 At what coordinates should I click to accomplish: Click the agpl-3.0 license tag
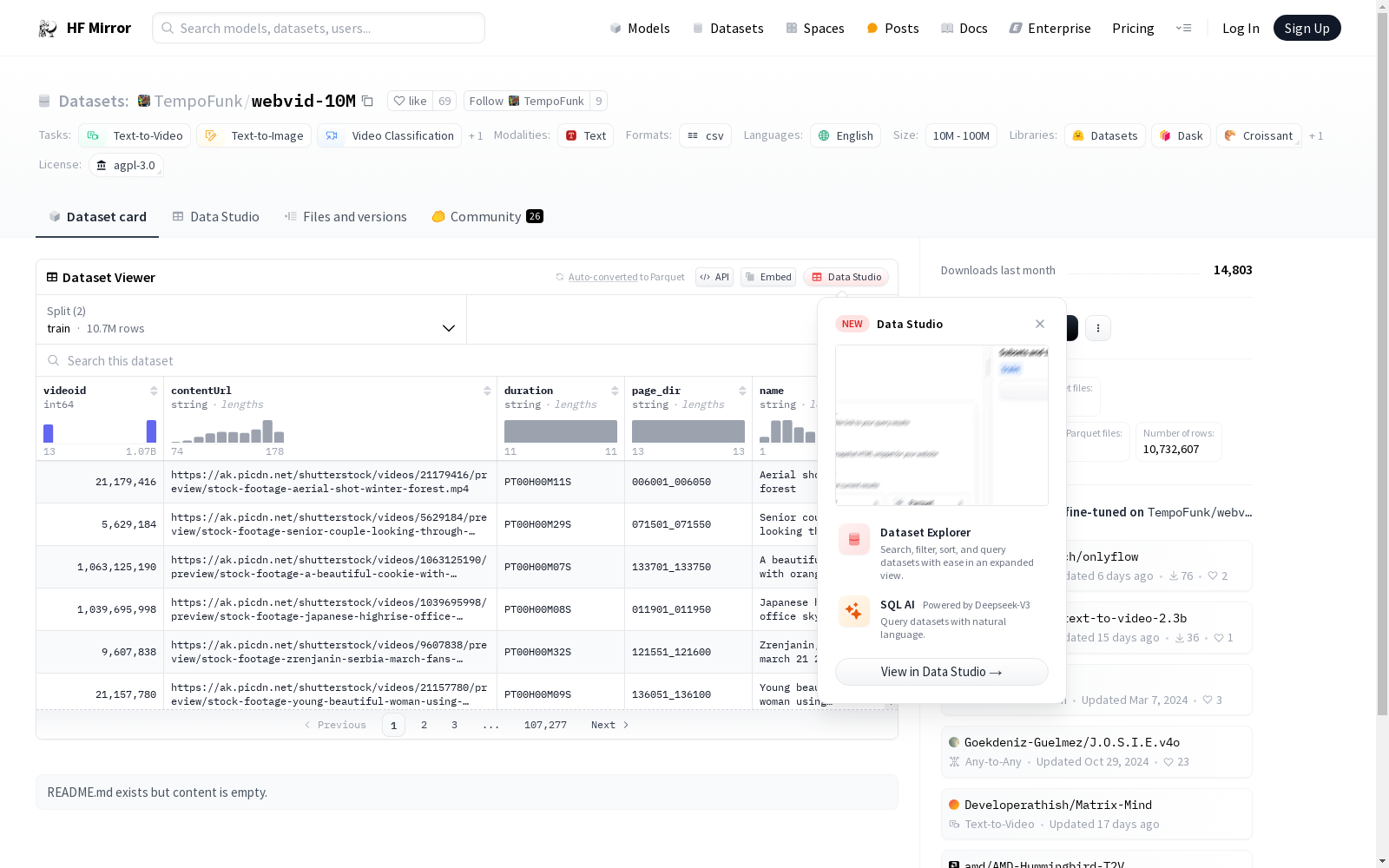[x=126, y=165]
